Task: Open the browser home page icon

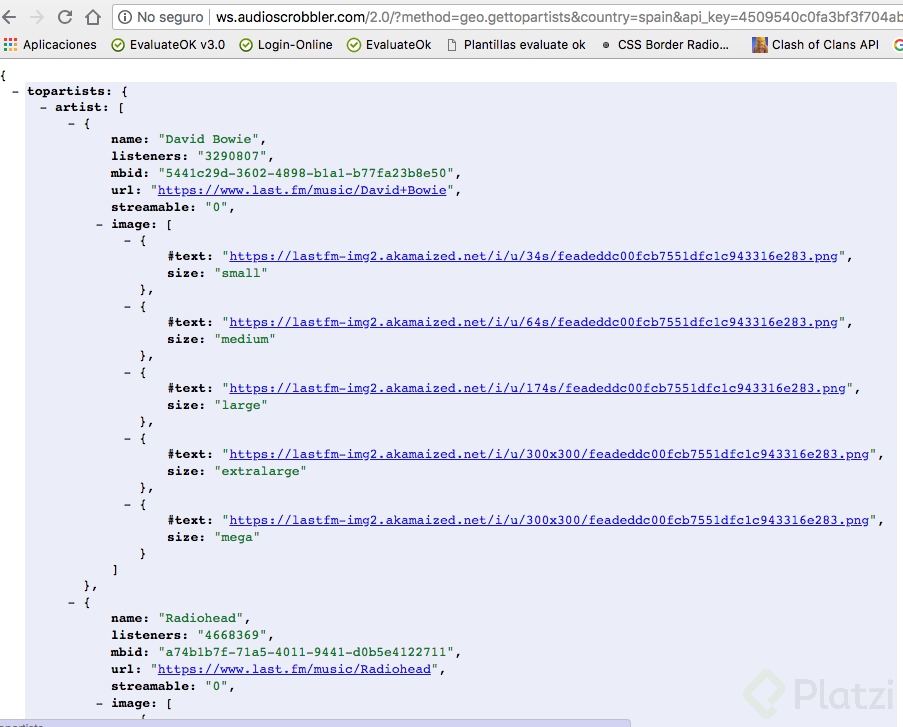Action: coord(93,17)
